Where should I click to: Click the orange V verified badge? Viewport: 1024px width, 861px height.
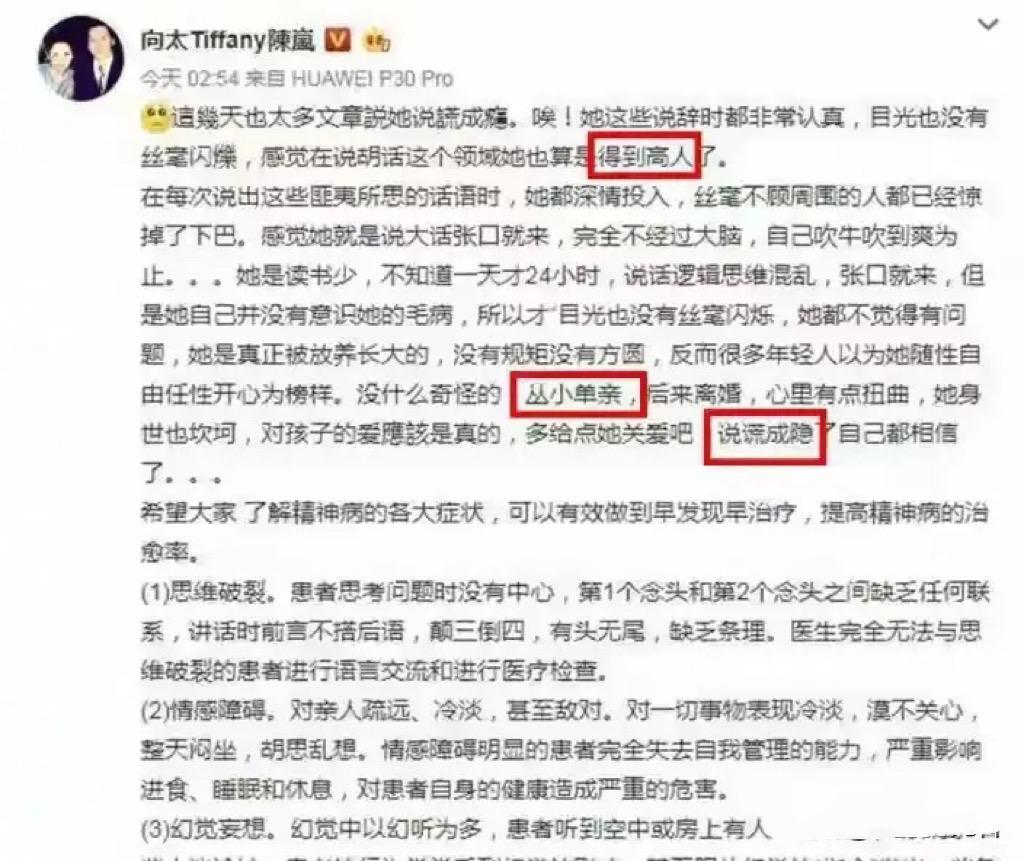click(338, 41)
